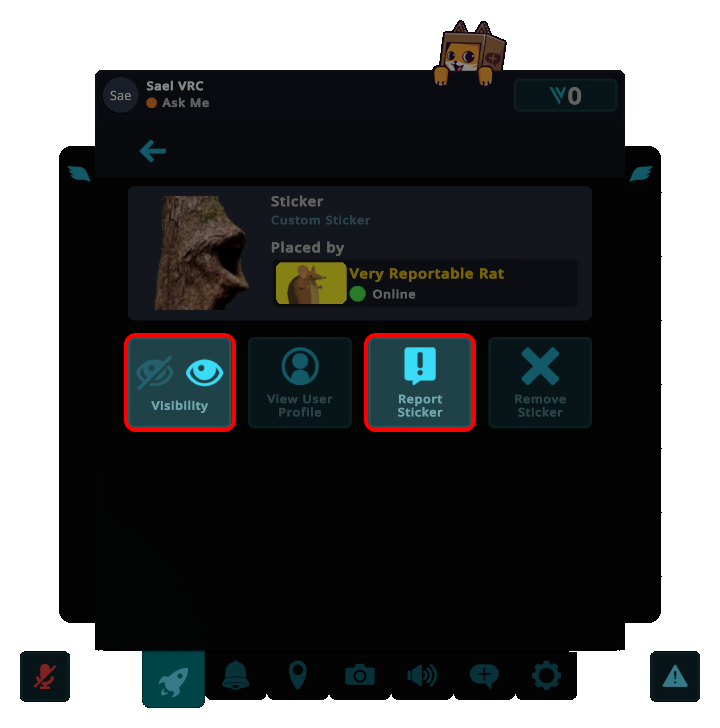This screenshot has height=728, width=720.
Task: Go back with the left arrow
Action: point(152,150)
